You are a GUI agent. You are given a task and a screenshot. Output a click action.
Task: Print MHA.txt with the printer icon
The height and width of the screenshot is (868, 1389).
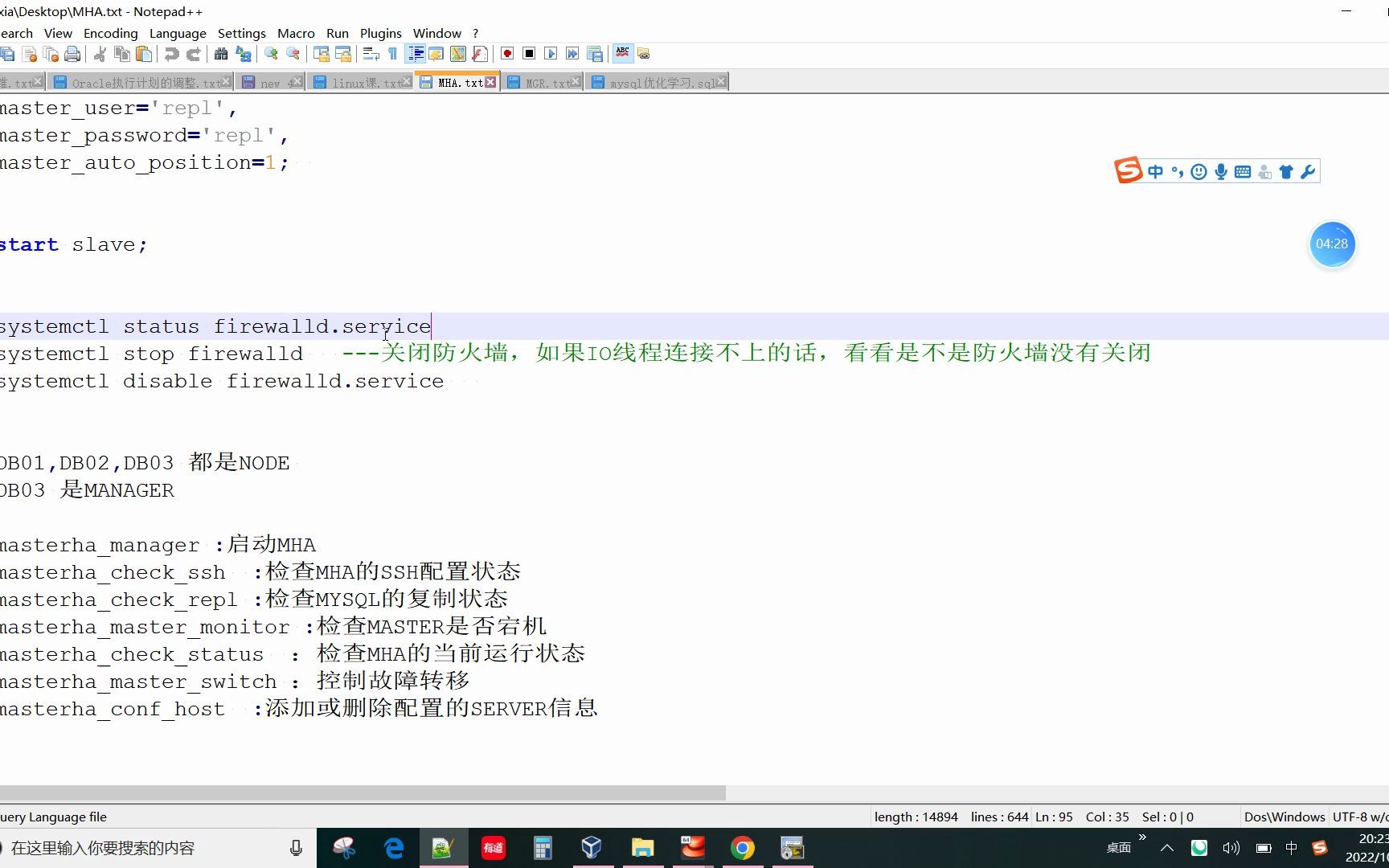pyautogui.click(x=72, y=54)
